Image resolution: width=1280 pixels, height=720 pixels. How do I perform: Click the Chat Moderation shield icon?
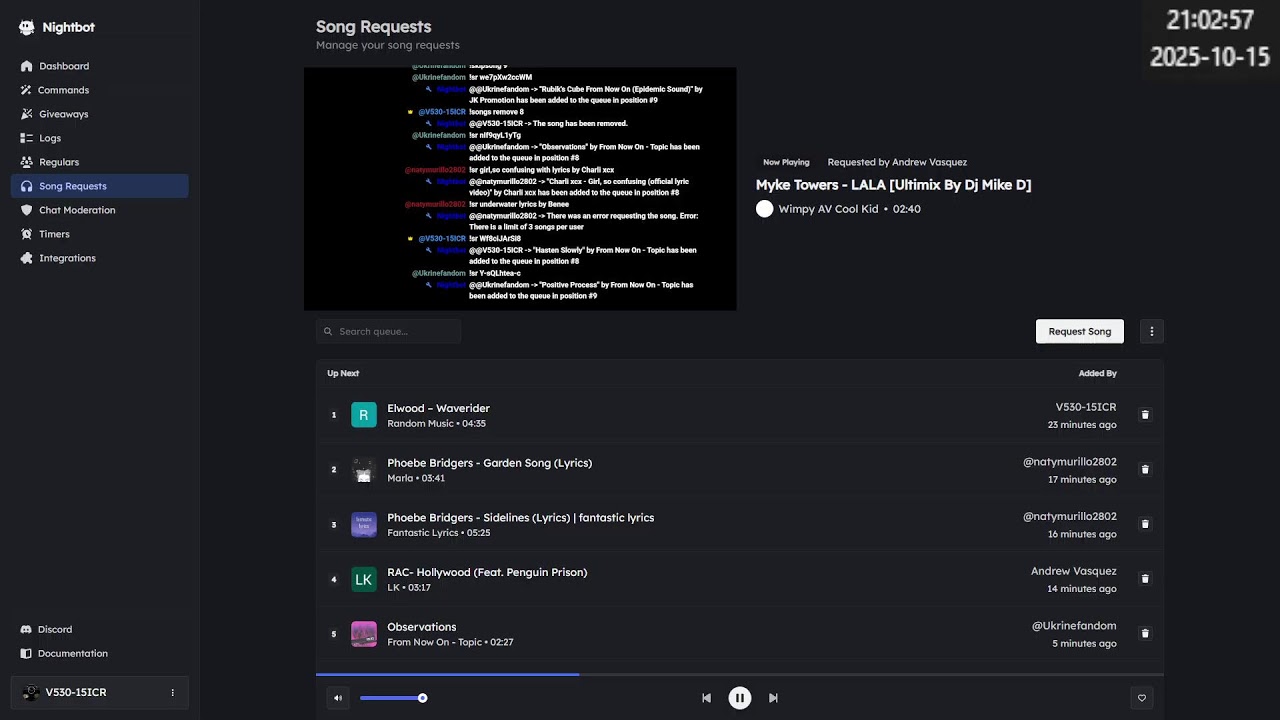tap(27, 210)
